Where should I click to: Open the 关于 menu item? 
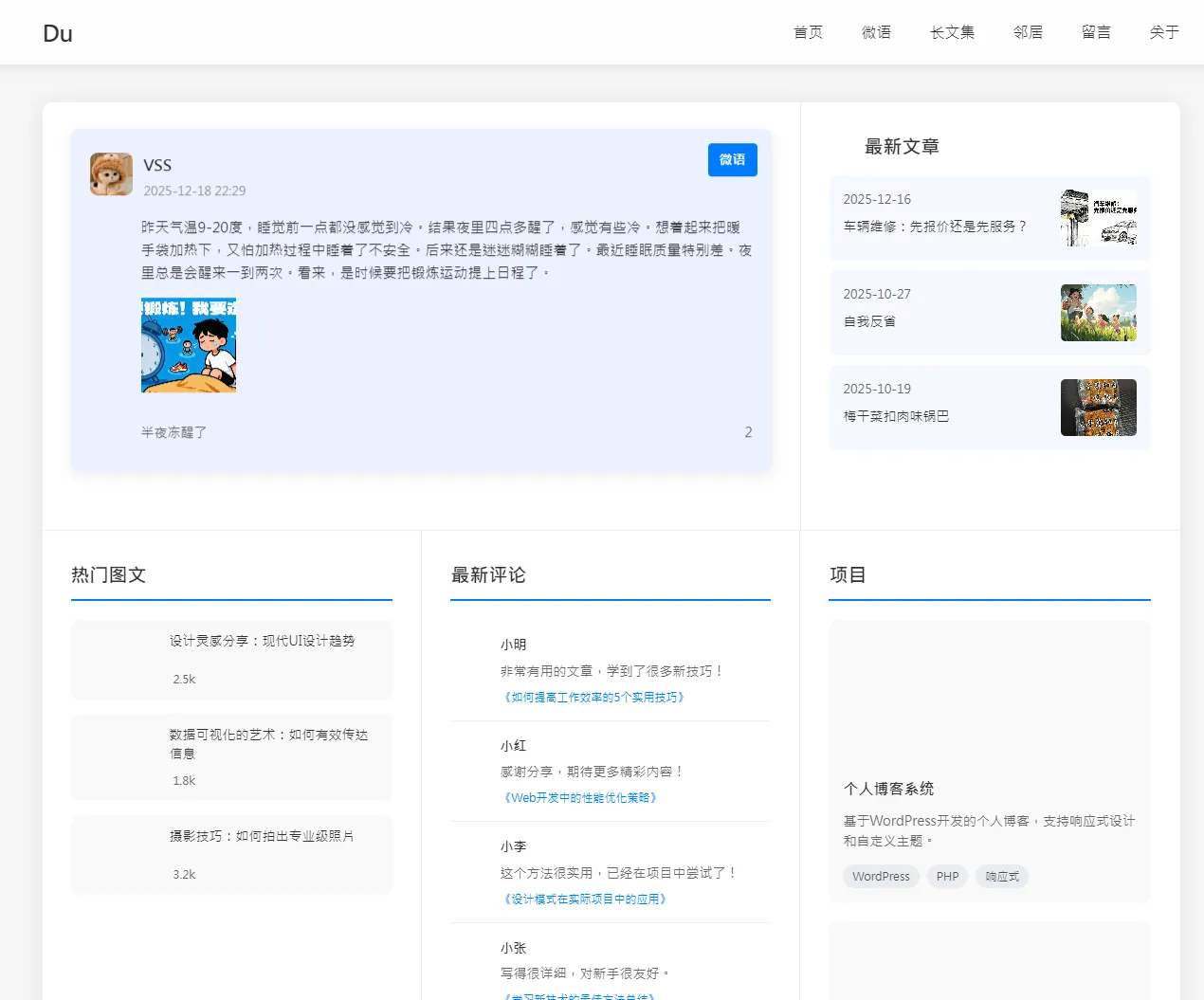pos(1163,31)
